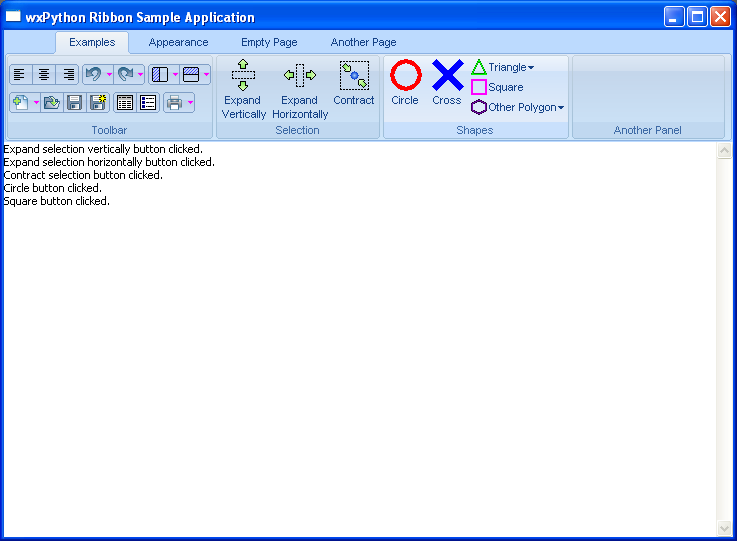Open the redo dropdown arrow
Screen dimensions: 737x541
point(140,74)
